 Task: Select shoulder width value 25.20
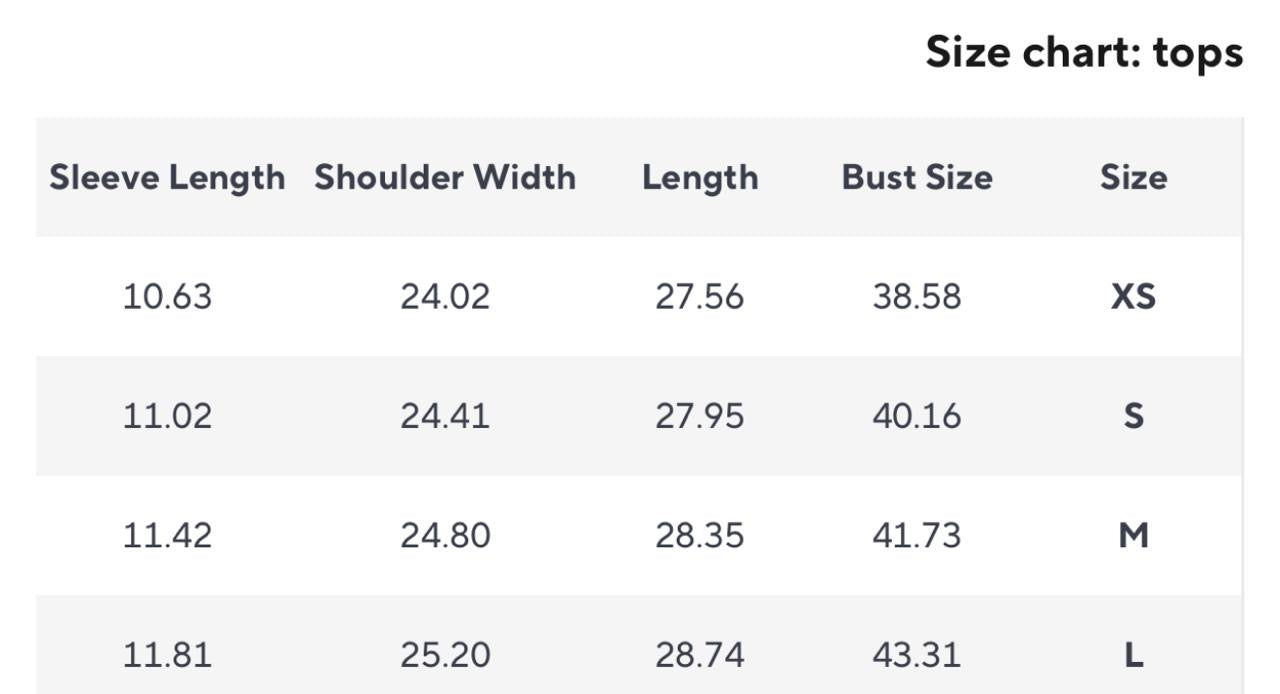[445, 654]
